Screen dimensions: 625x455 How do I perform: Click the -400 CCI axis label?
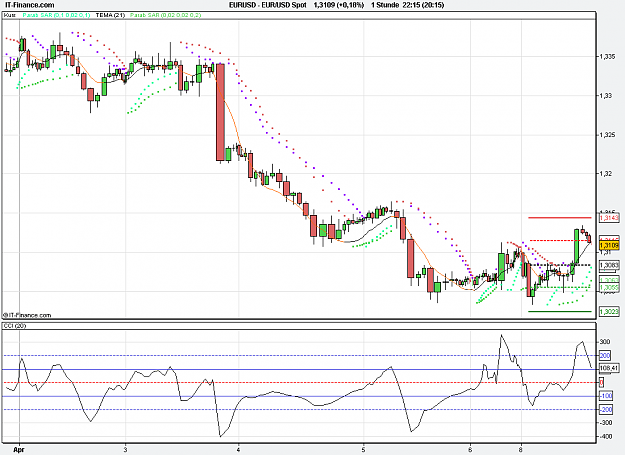(606, 437)
